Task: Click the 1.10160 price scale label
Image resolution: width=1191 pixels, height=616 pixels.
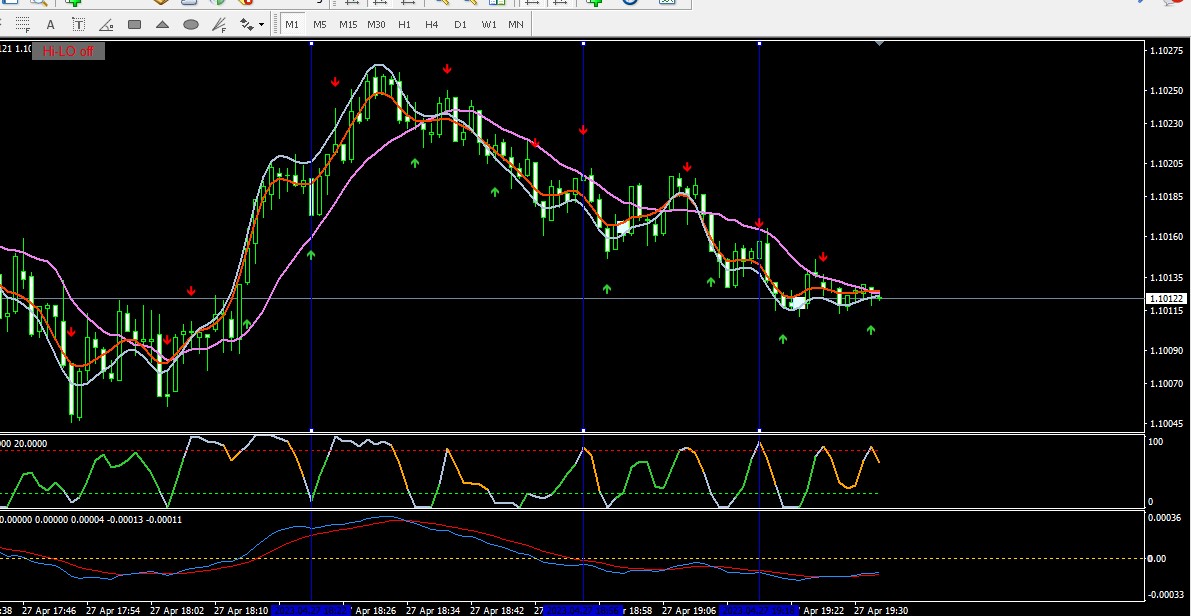Action: [1167, 236]
